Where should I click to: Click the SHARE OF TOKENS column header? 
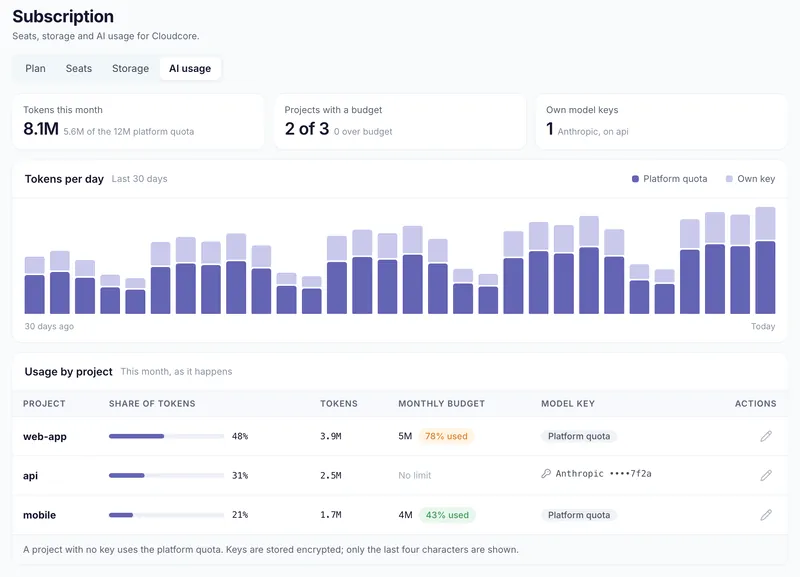pyautogui.click(x=152, y=404)
